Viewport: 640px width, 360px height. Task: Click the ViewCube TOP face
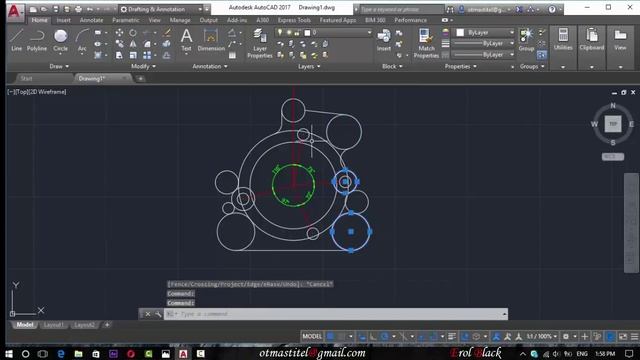(x=613, y=124)
